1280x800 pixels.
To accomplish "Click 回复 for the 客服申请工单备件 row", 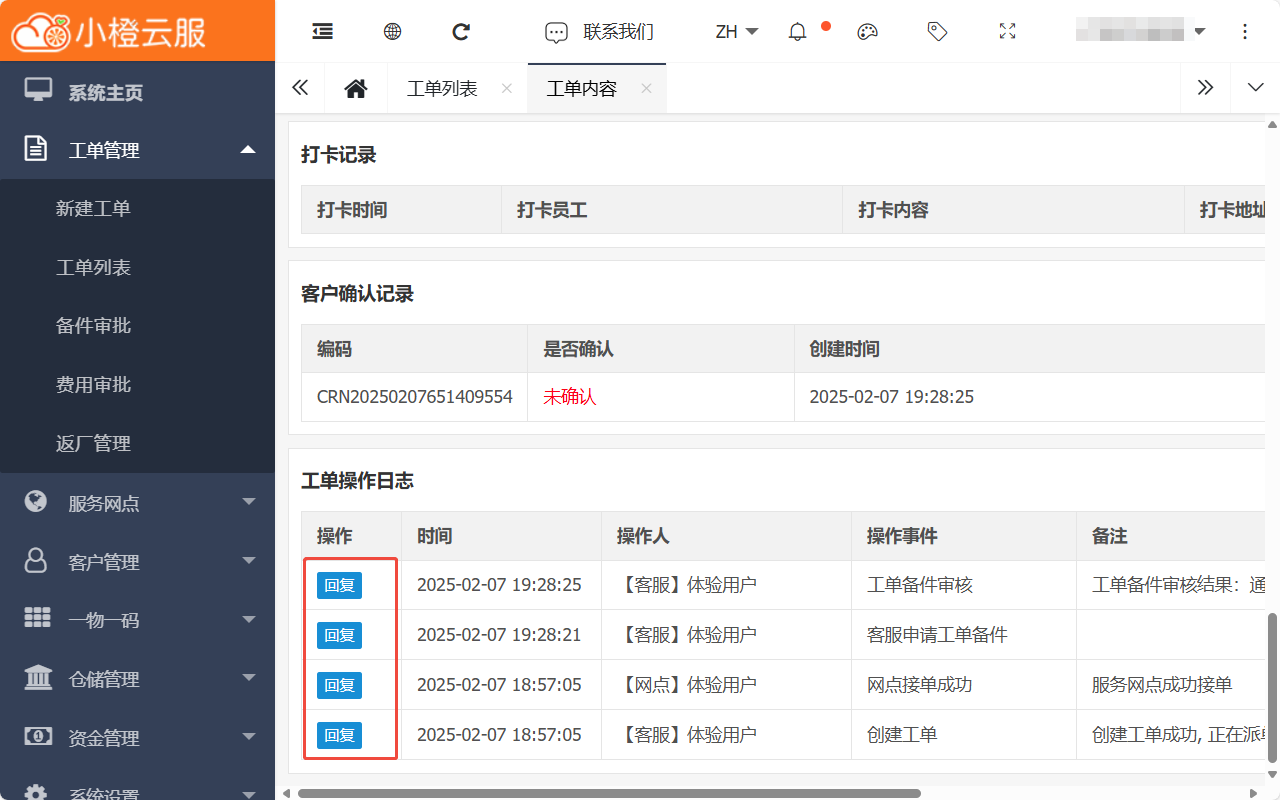I will tap(339, 635).
